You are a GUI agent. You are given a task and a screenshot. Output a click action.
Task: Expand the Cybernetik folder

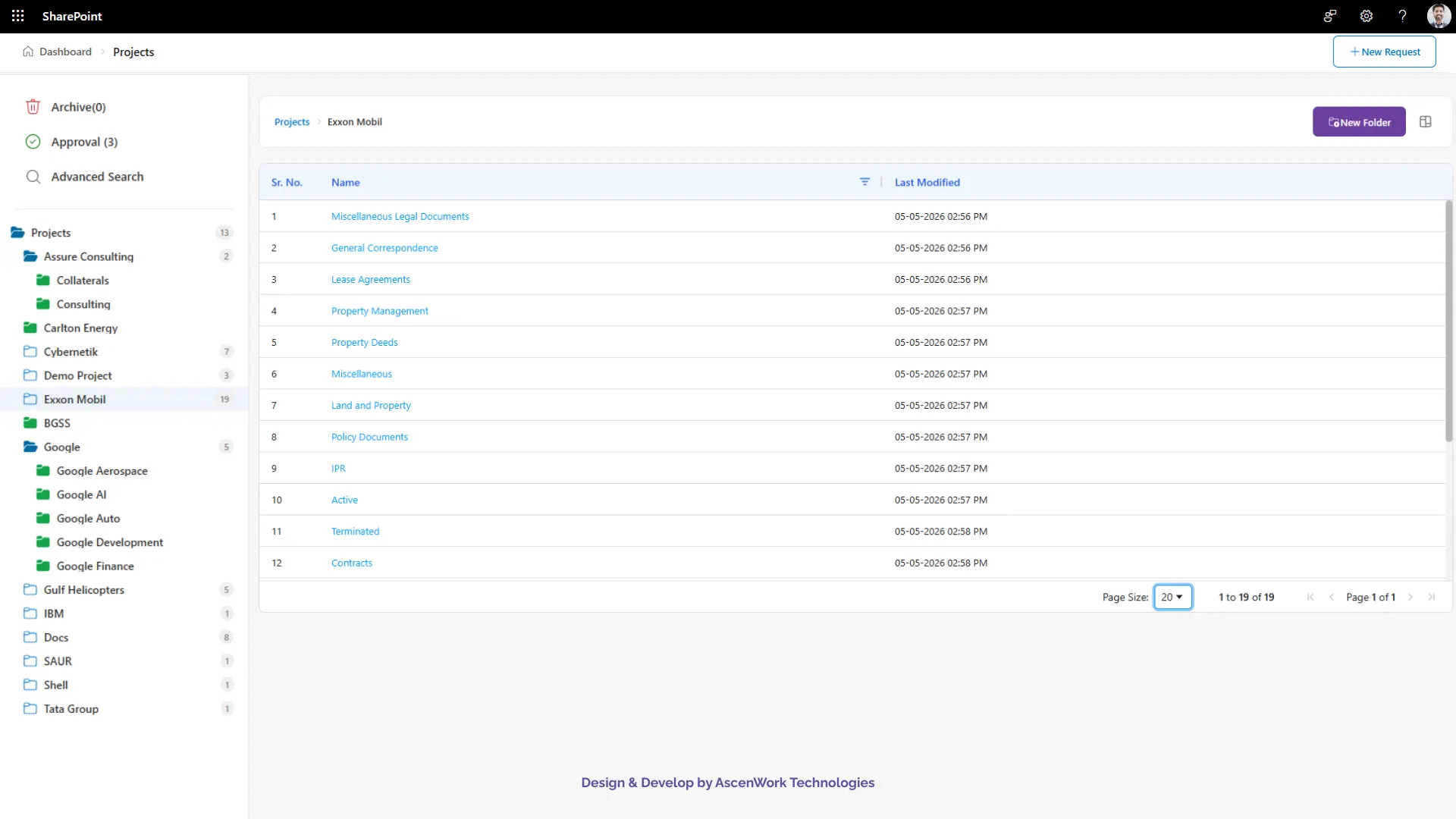30,352
